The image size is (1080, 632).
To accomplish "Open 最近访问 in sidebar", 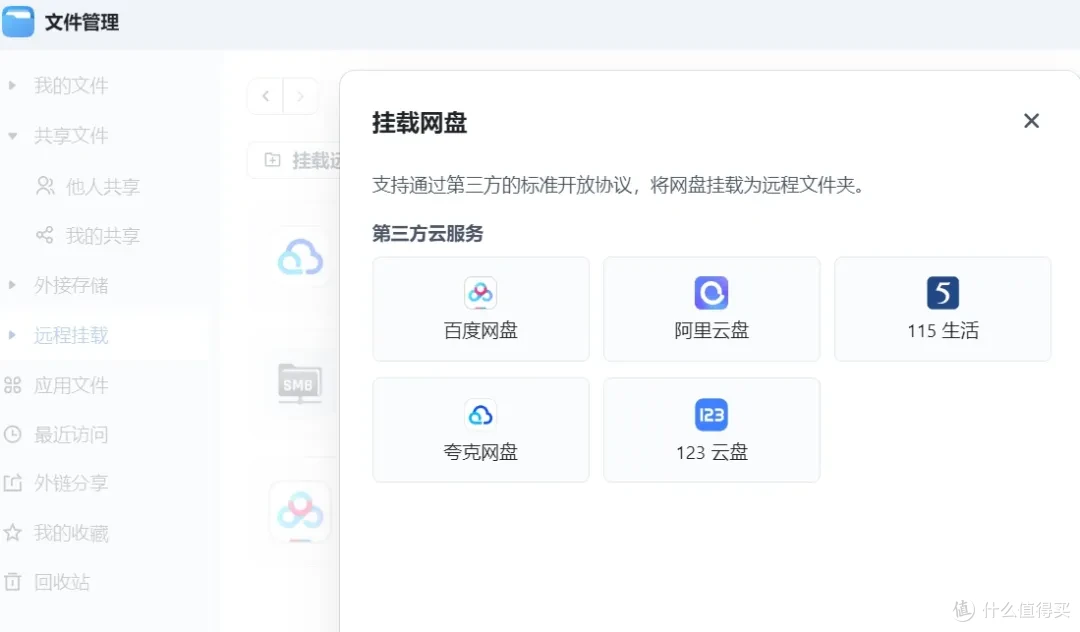I will click(x=71, y=434).
